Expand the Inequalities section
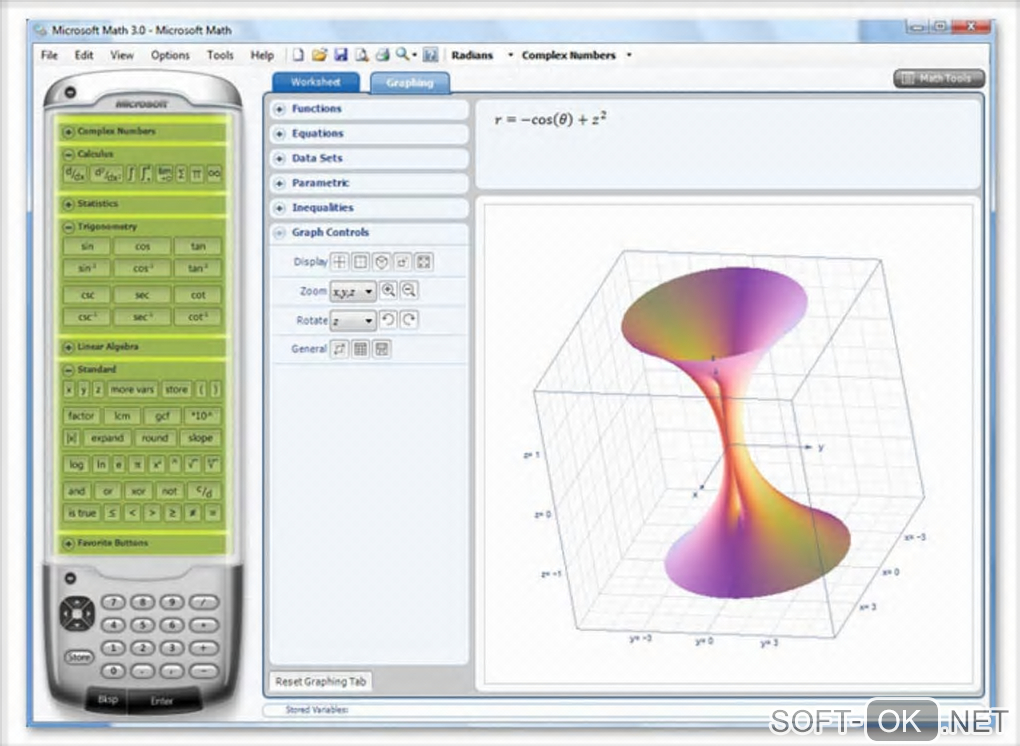Screen dimensions: 1020x746 click(280, 207)
